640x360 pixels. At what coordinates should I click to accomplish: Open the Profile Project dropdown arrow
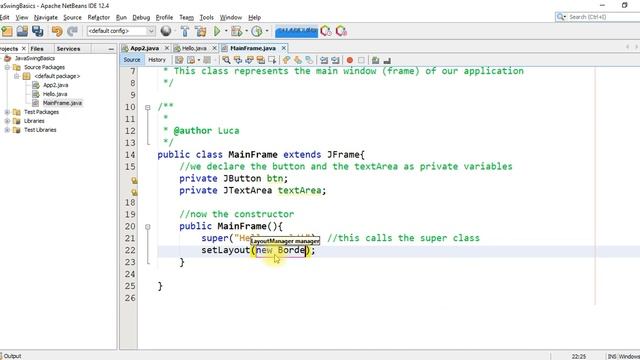267,31
